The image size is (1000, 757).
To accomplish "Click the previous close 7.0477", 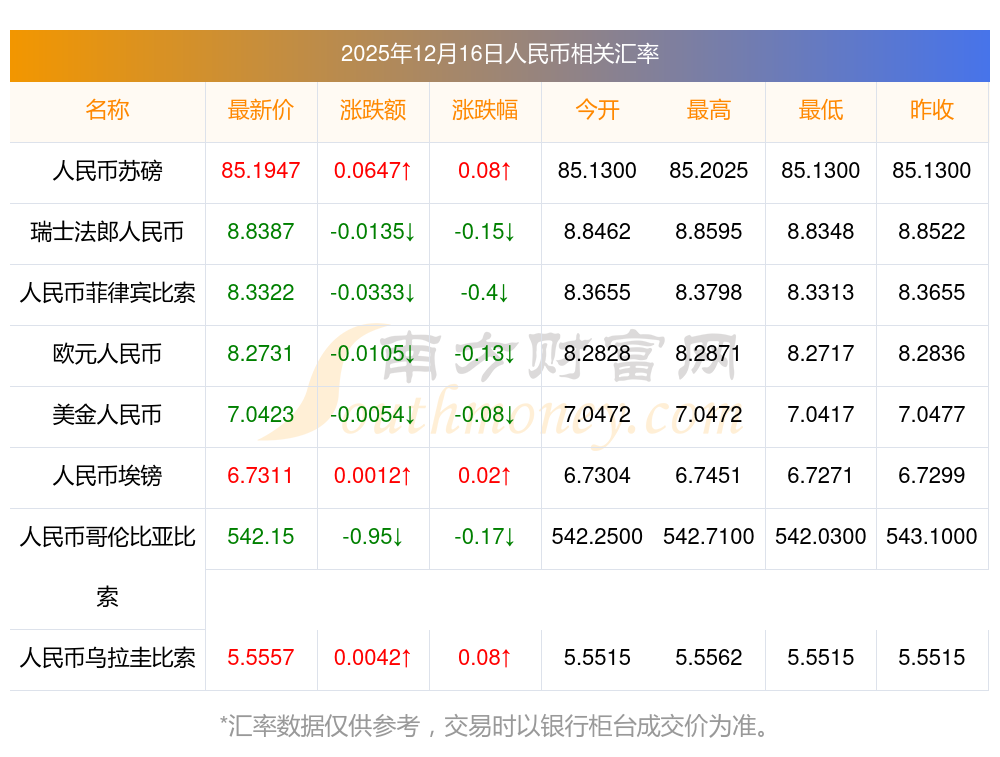I will (932, 414).
